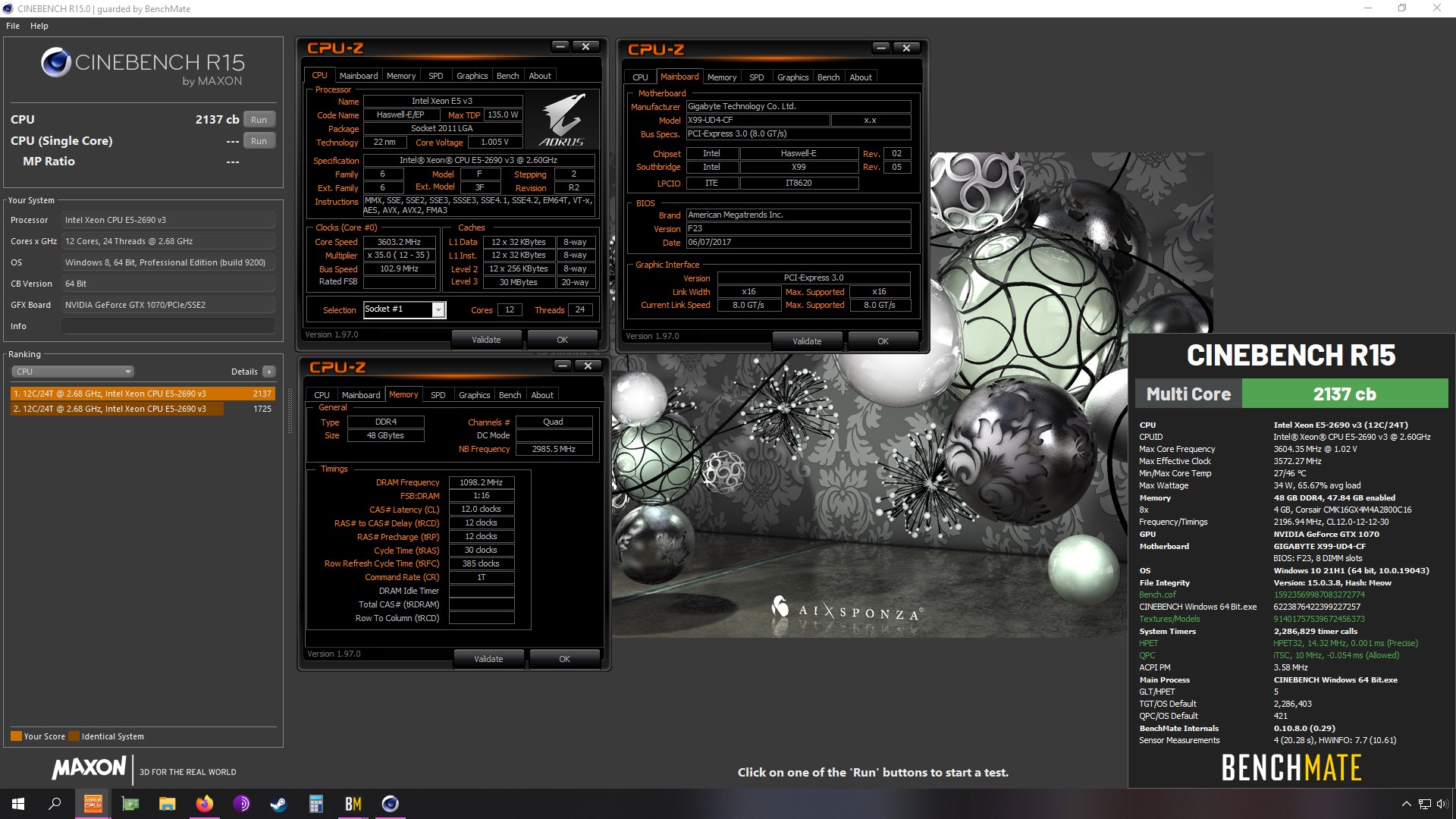This screenshot has width=1456, height=819.
Task: Click the Bench.cof file integrity entry
Action: (x=1157, y=595)
